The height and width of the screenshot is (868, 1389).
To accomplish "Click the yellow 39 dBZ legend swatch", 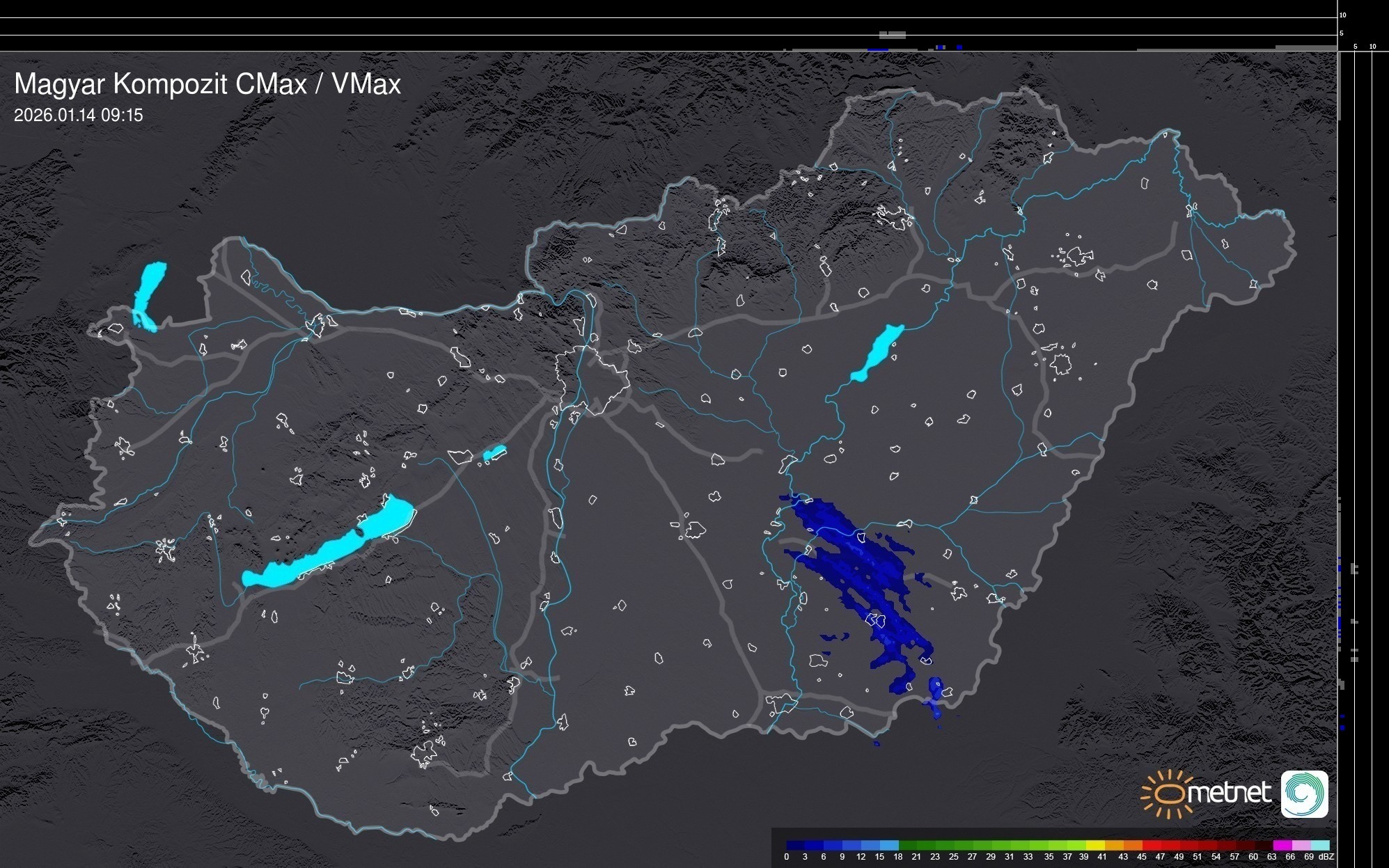I will tap(1096, 845).
